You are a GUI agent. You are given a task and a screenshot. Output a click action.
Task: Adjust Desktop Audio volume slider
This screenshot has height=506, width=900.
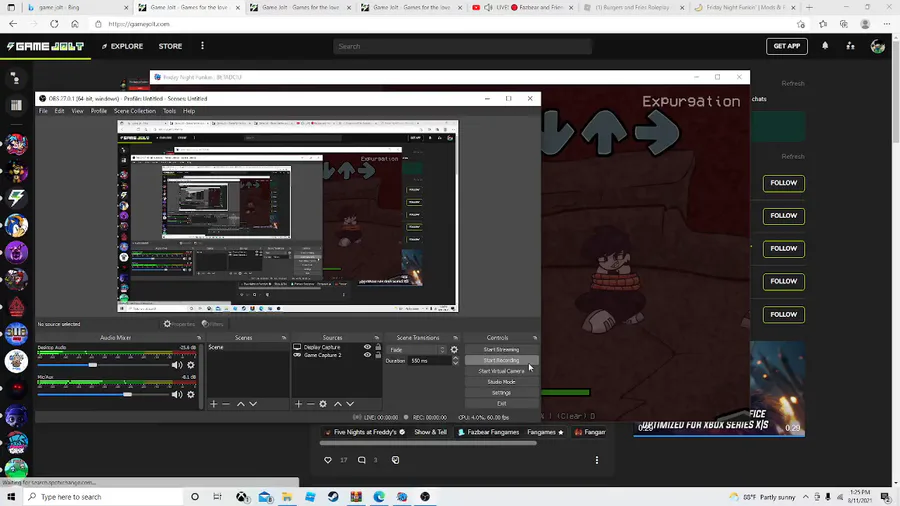[x=93, y=365]
